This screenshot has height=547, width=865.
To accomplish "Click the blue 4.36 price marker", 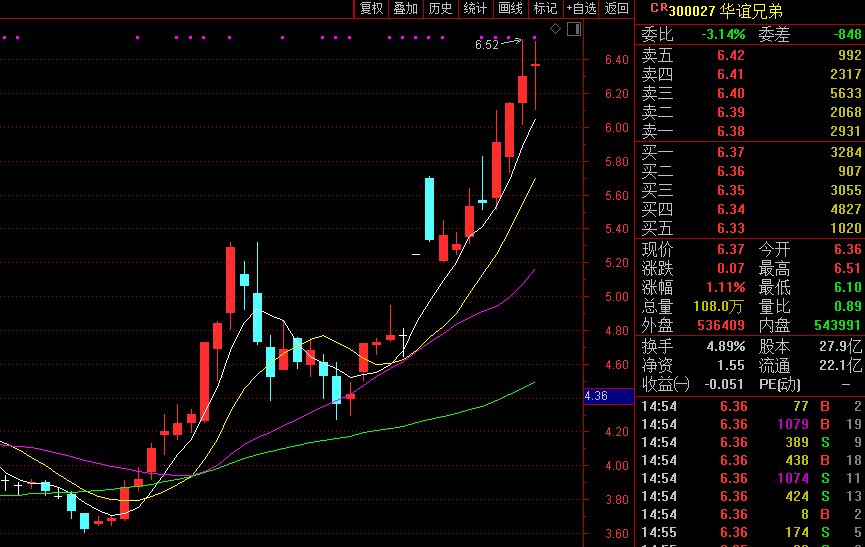I will tap(608, 396).
